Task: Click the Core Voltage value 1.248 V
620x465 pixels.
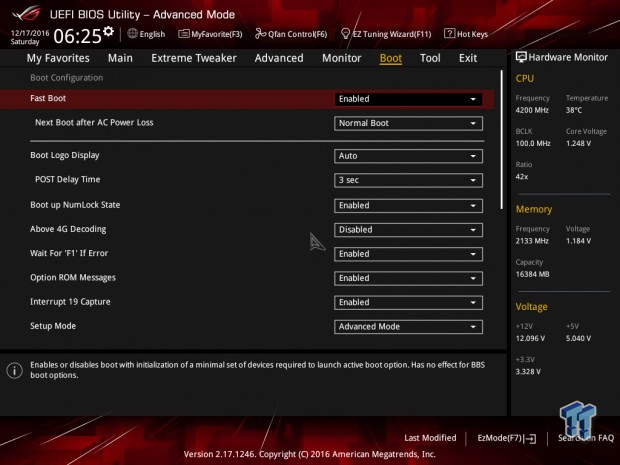Action: [x=578, y=143]
